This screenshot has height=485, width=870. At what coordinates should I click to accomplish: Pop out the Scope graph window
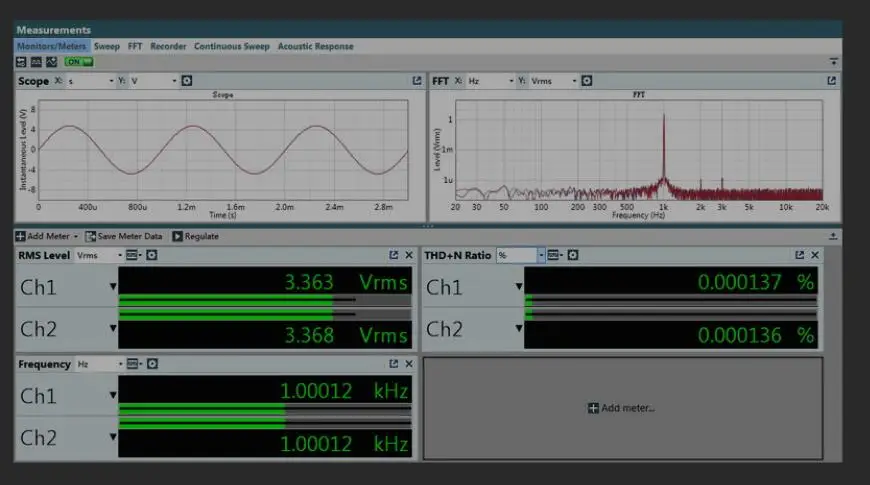[417, 81]
